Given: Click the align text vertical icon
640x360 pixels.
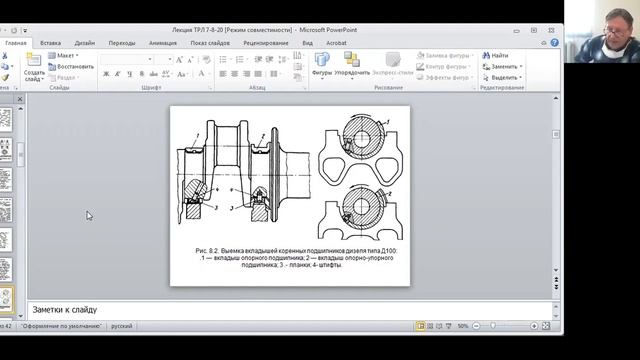Looking at the screenshot, I should (298, 67).
